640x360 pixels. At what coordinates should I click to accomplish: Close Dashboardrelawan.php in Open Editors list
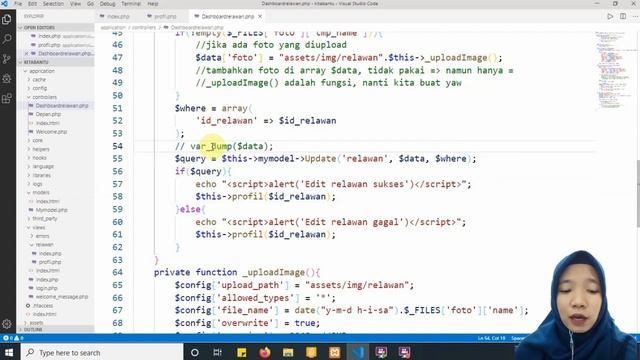(x=27, y=53)
